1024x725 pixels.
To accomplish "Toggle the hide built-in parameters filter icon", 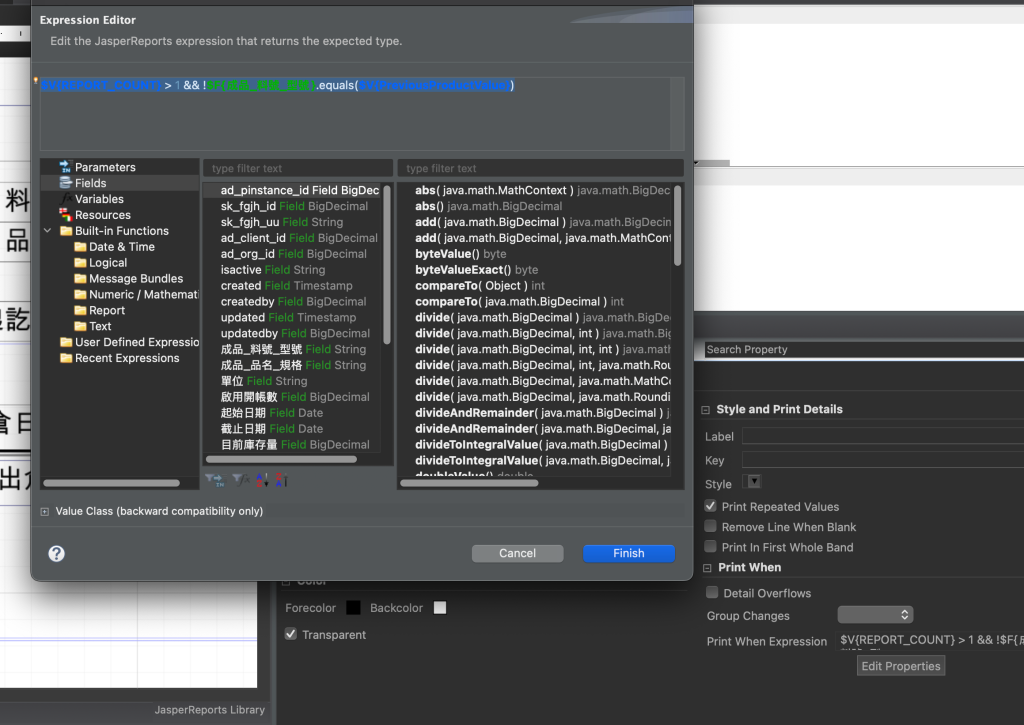I will pos(214,480).
